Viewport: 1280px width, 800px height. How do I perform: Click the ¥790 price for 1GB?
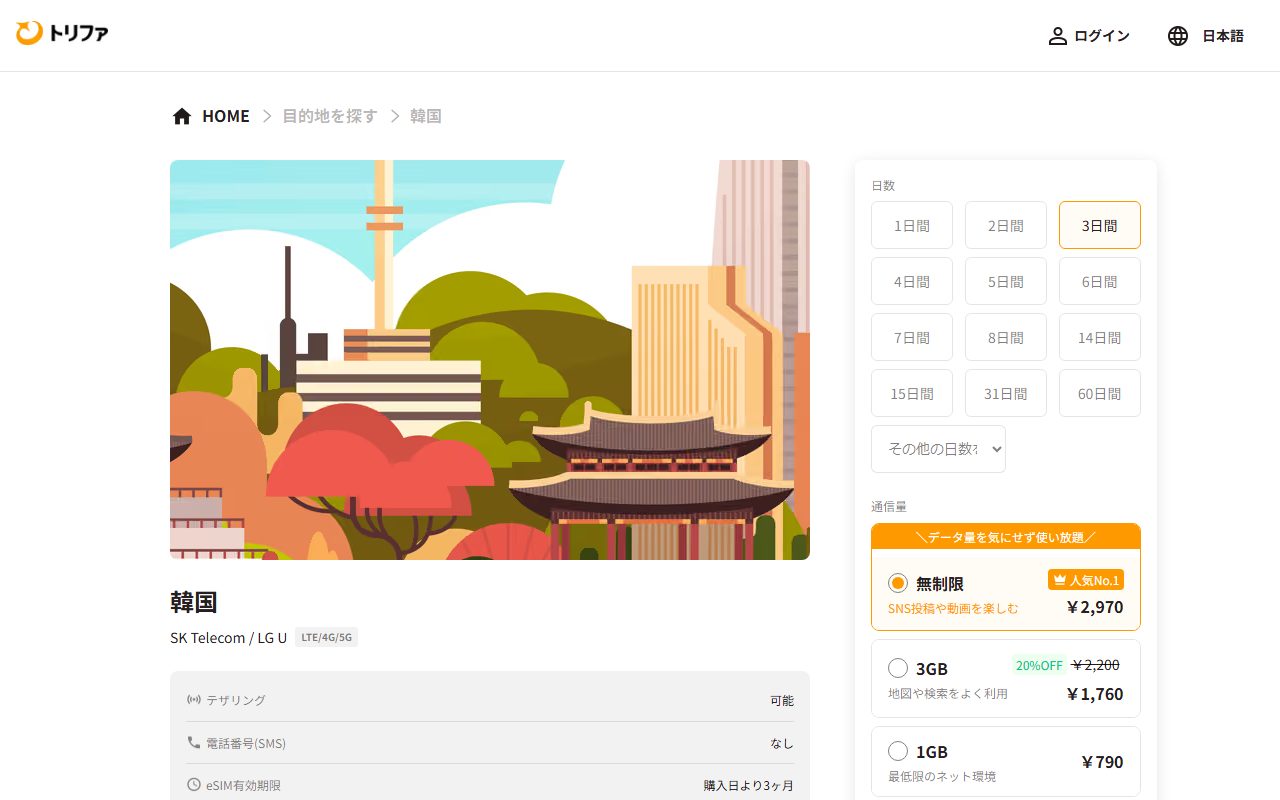click(x=1102, y=762)
